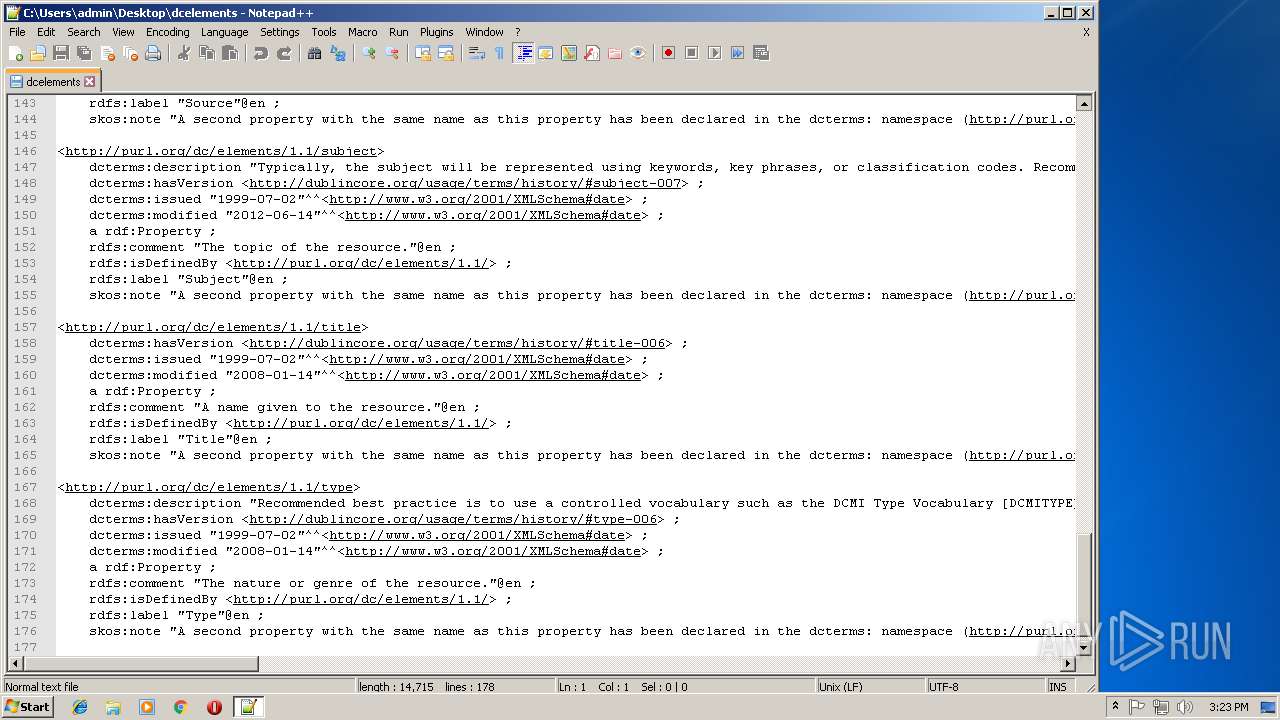Viewport: 1280px width, 720px height.
Task: Open the ? help menu
Action: click(517, 32)
